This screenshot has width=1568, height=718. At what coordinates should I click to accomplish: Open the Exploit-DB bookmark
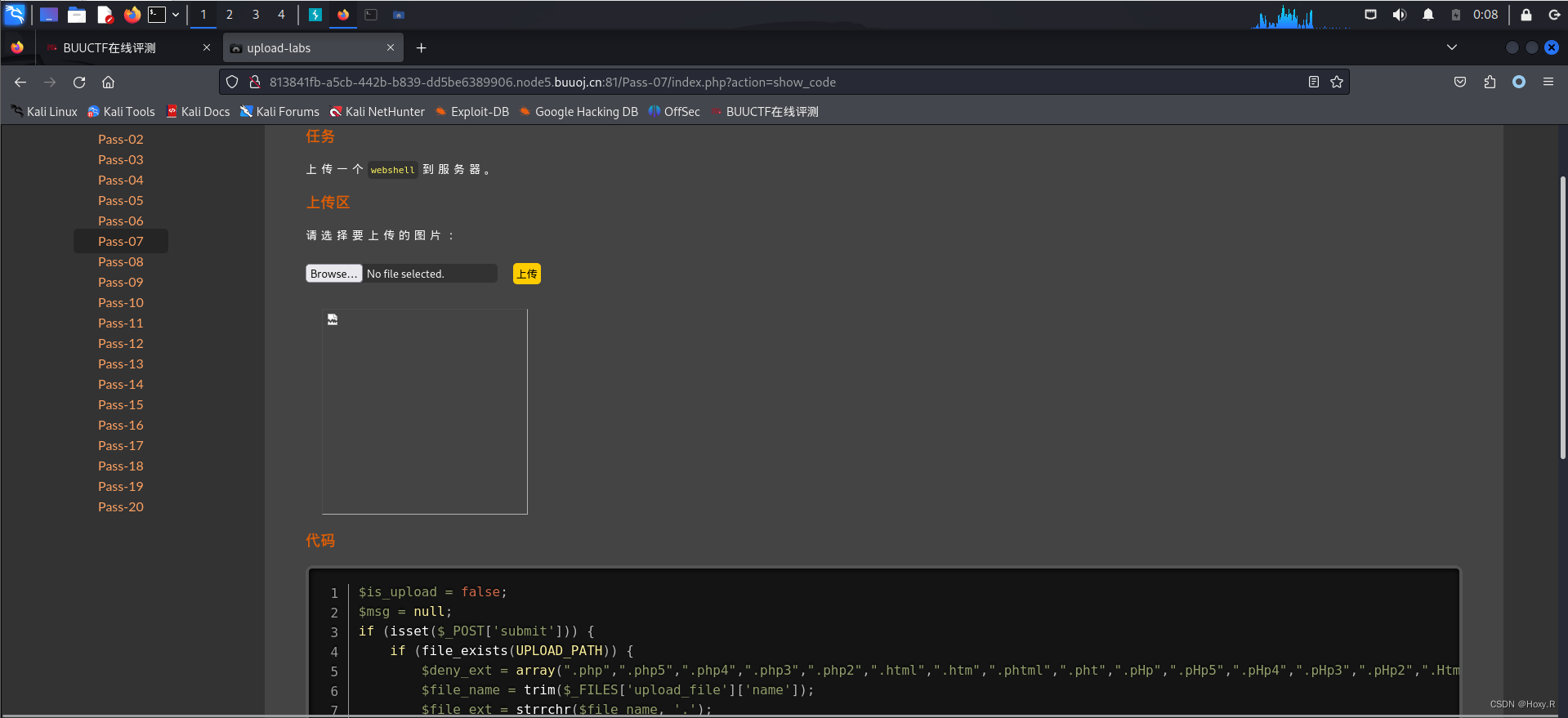click(472, 112)
